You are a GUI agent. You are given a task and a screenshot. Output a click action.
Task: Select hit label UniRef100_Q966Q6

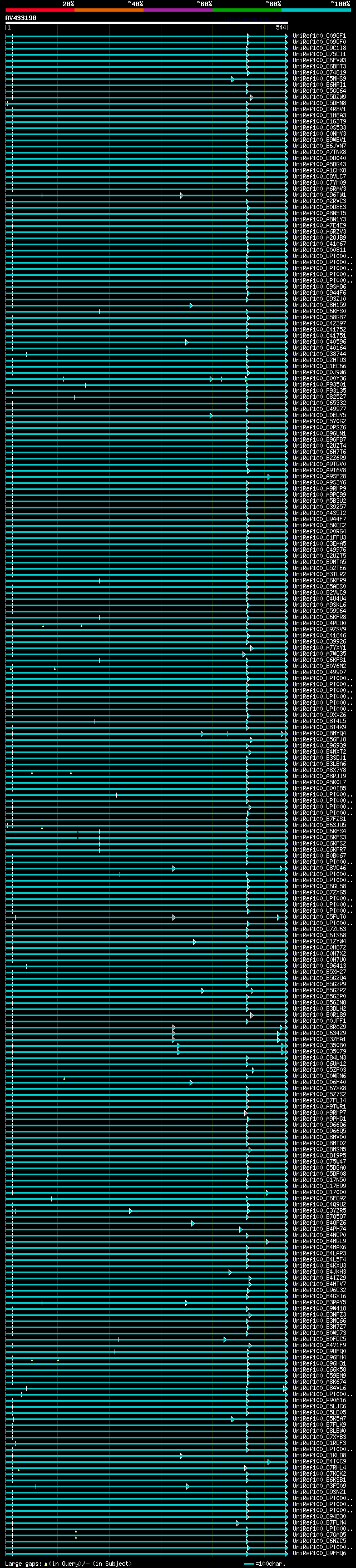click(x=319, y=1125)
